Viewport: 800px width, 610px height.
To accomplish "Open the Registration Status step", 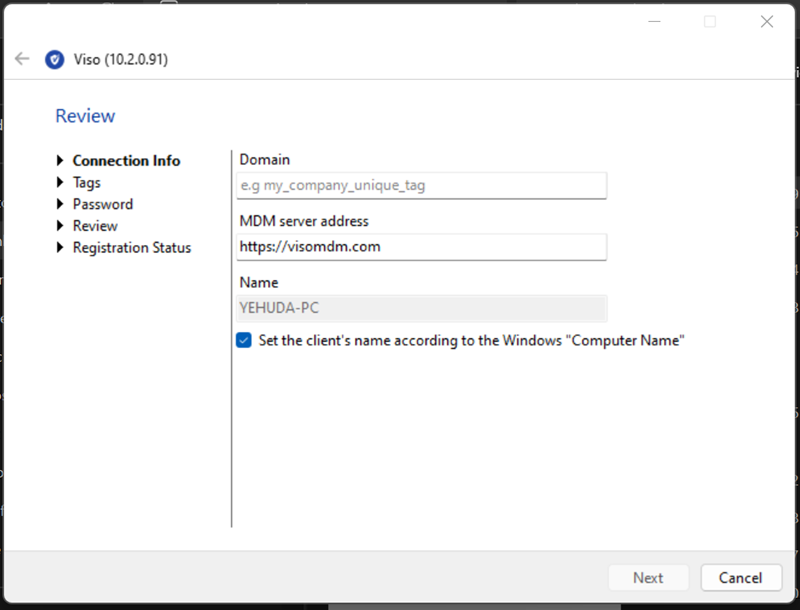I will pyautogui.click(x=132, y=248).
